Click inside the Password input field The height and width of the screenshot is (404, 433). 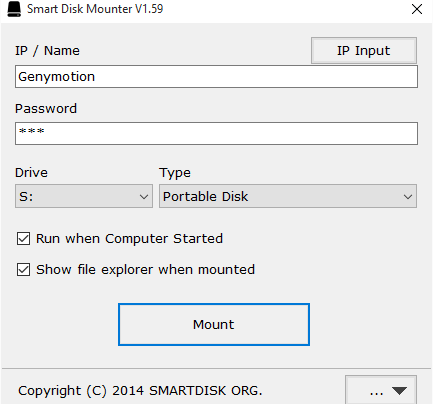tap(216, 133)
